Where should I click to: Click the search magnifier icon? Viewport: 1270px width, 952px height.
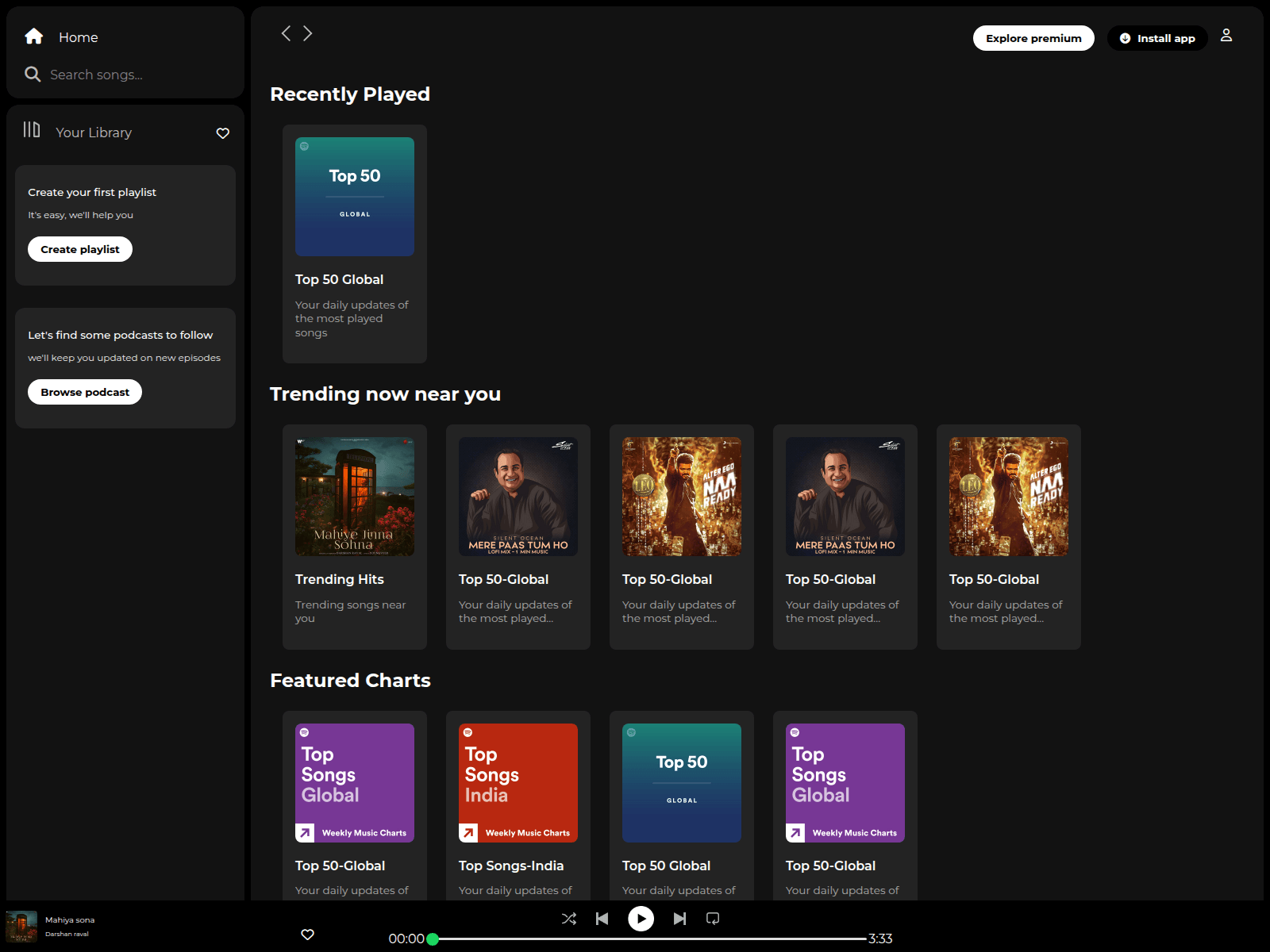(x=33, y=74)
